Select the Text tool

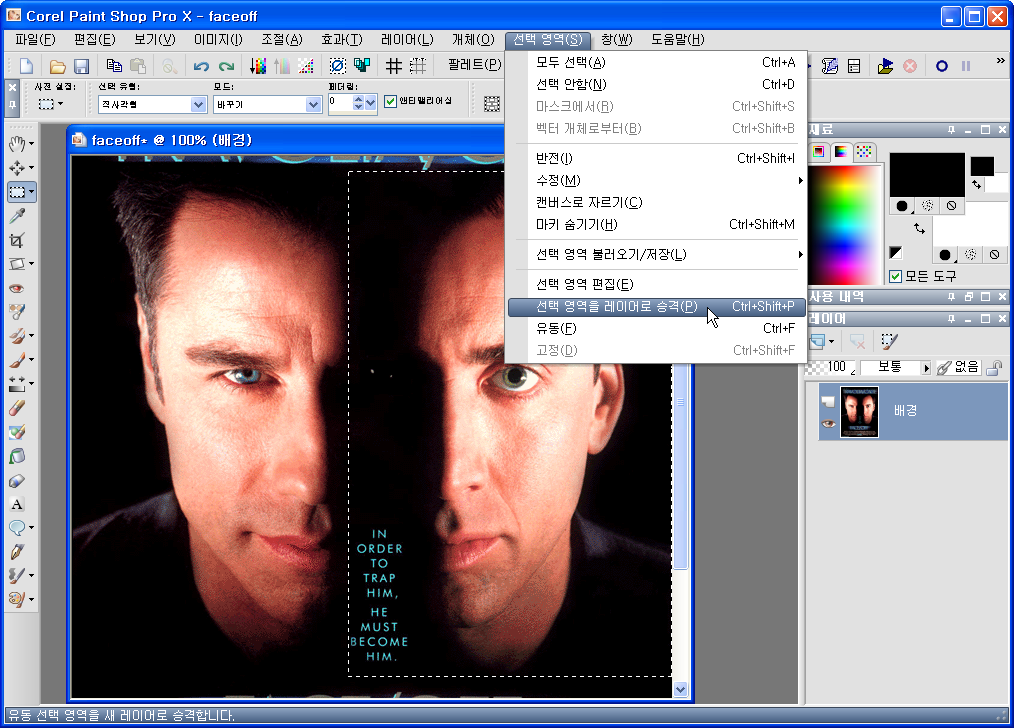[x=17, y=504]
